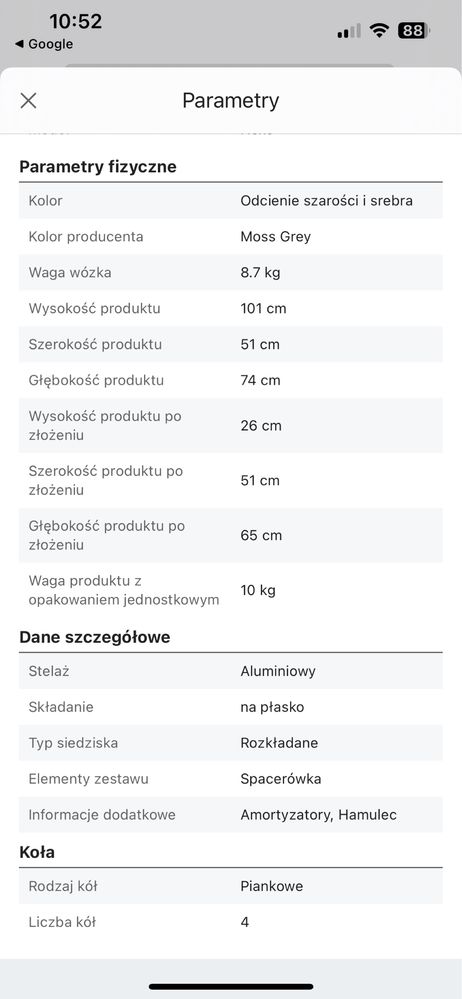Tap the Wi-Fi status icon
The width and height of the screenshot is (462, 999).
point(380,31)
